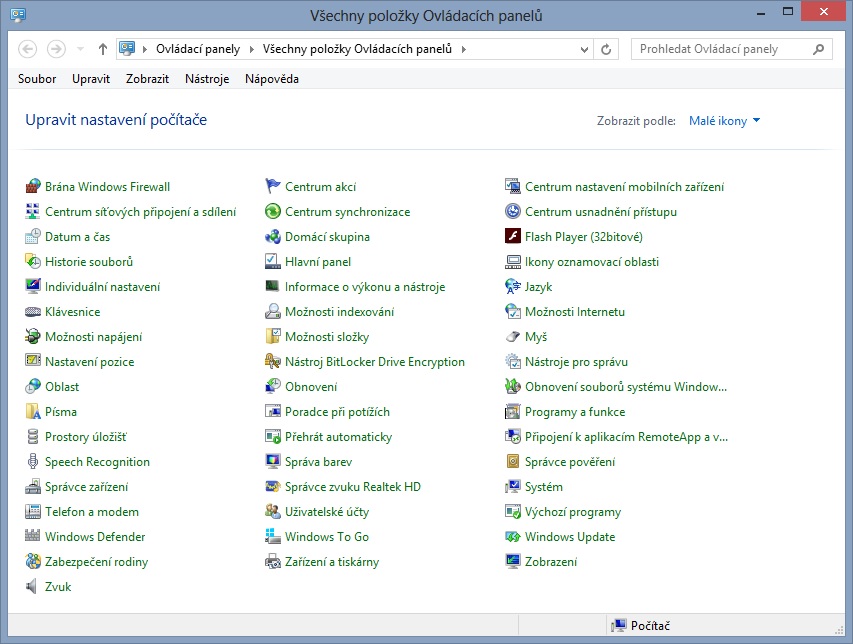Open the Windows Defender icon
This screenshot has height=644, width=853.
point(33,537)
